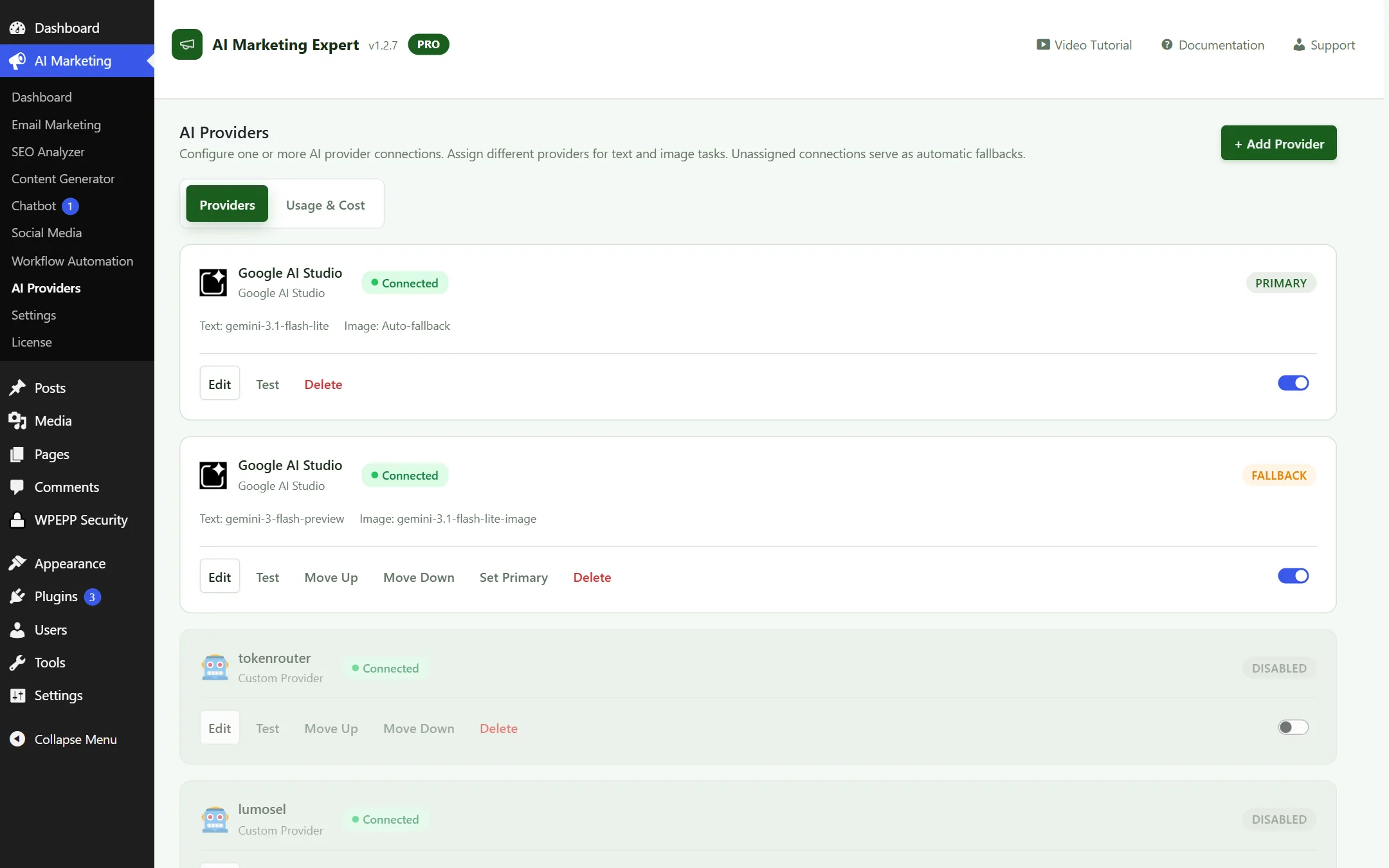Edit the primary Google AI Studio provider
Screen dimensions: 1389x868
tap(219, 383)
